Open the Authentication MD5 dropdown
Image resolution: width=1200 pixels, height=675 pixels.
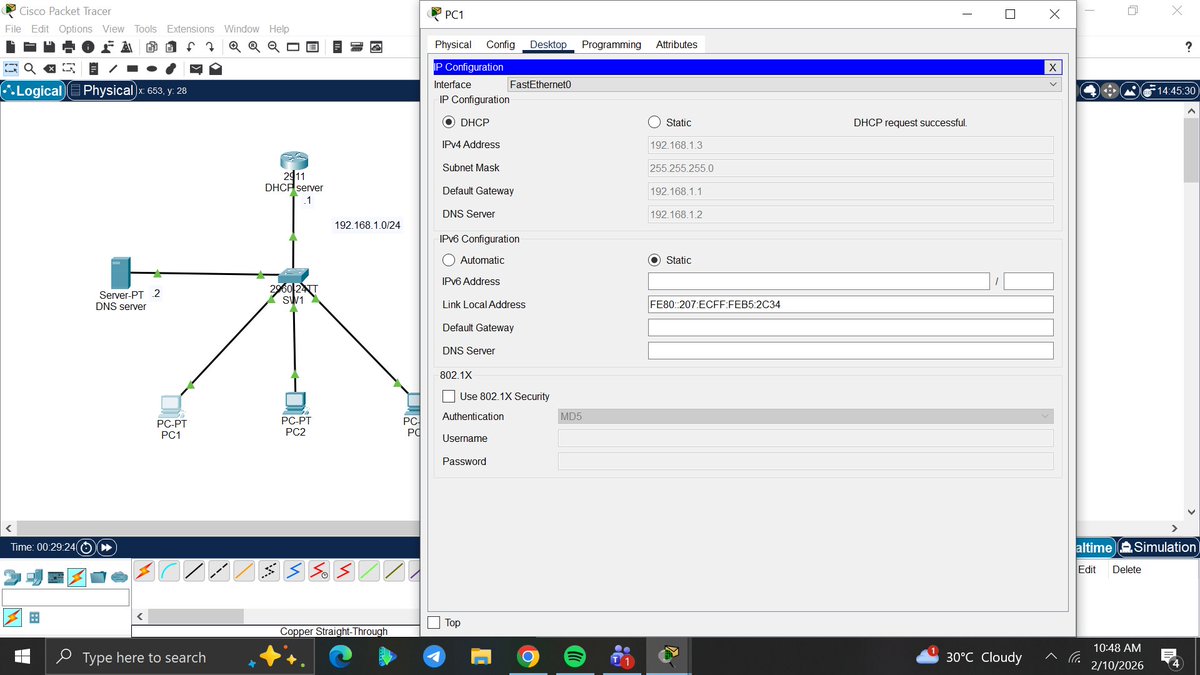[x=805, y=416]
